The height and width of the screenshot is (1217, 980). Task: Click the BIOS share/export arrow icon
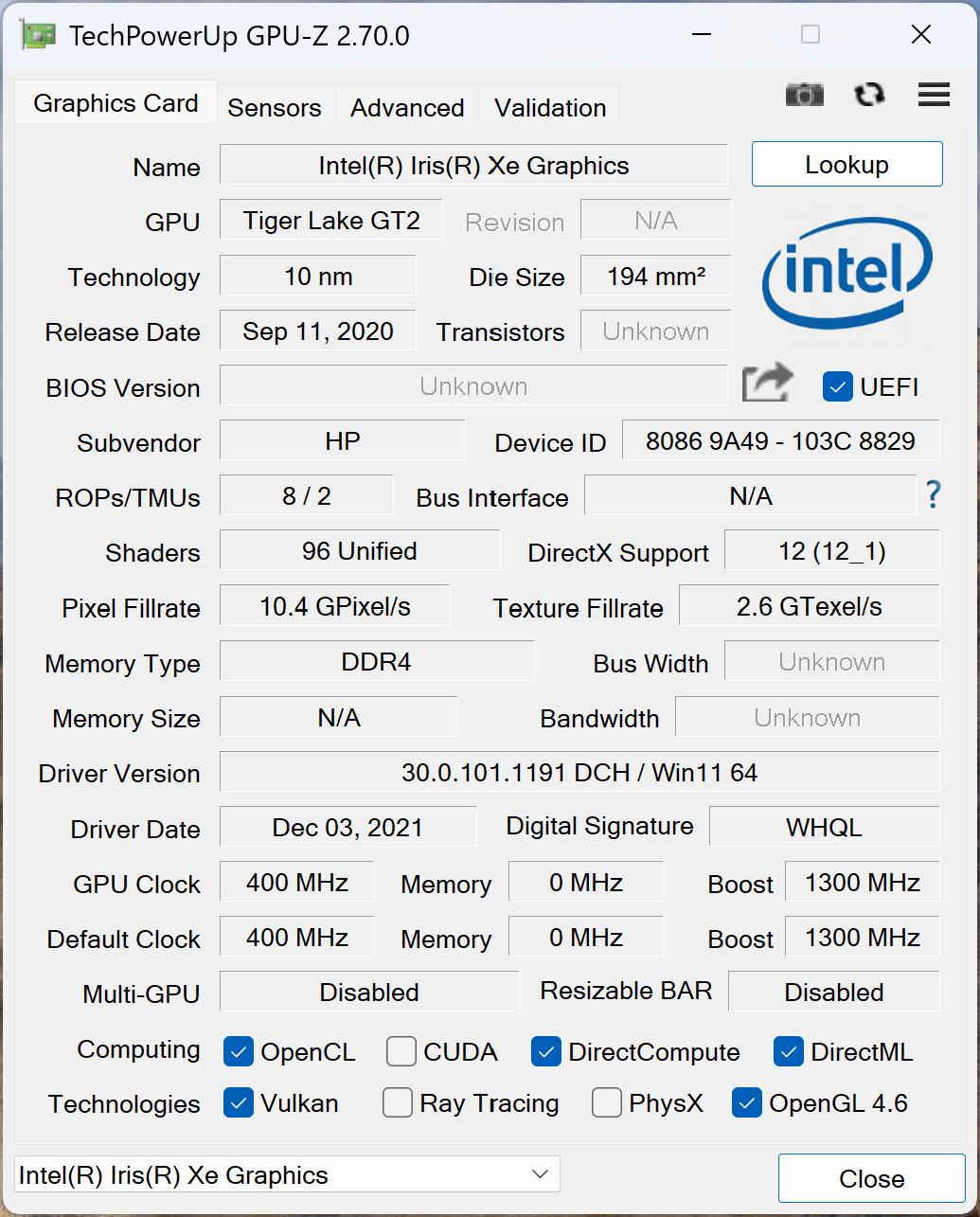(x=767, y=384)
